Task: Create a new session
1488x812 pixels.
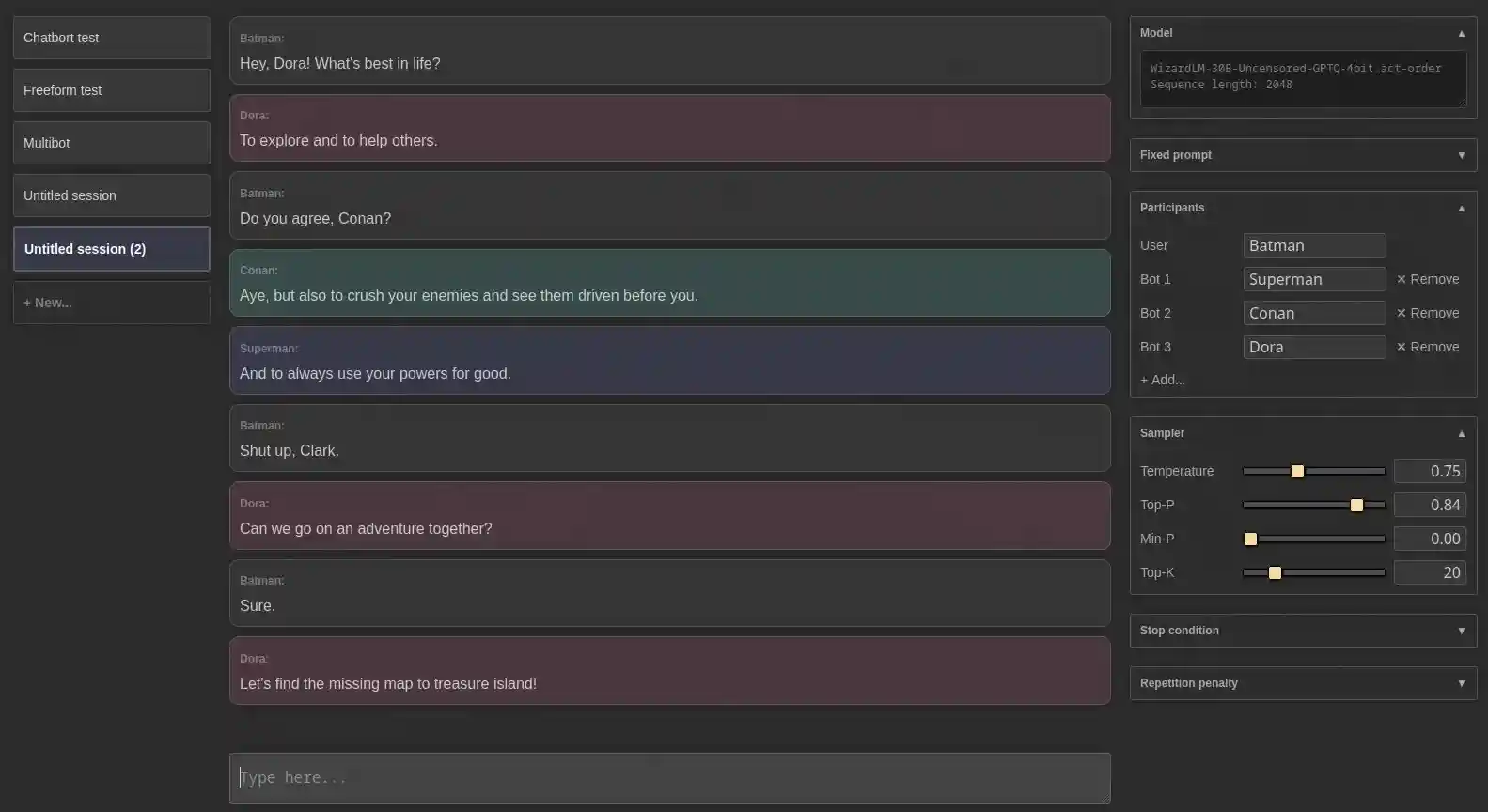Action: 111,303
